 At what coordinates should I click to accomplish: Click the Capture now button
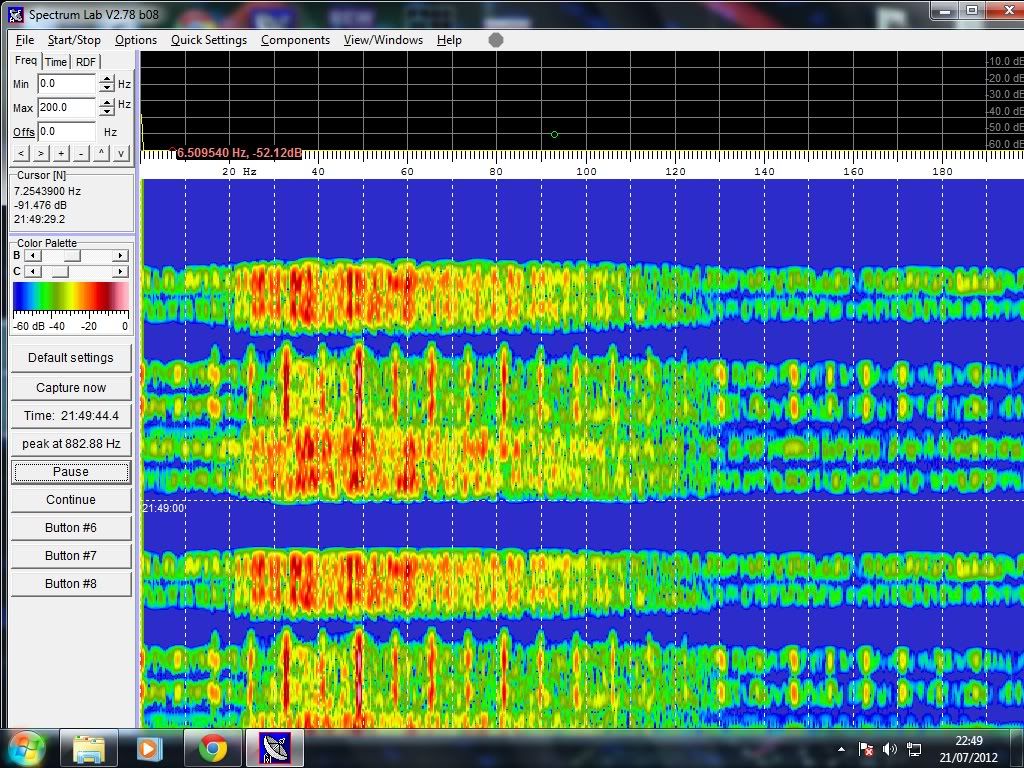71,387
